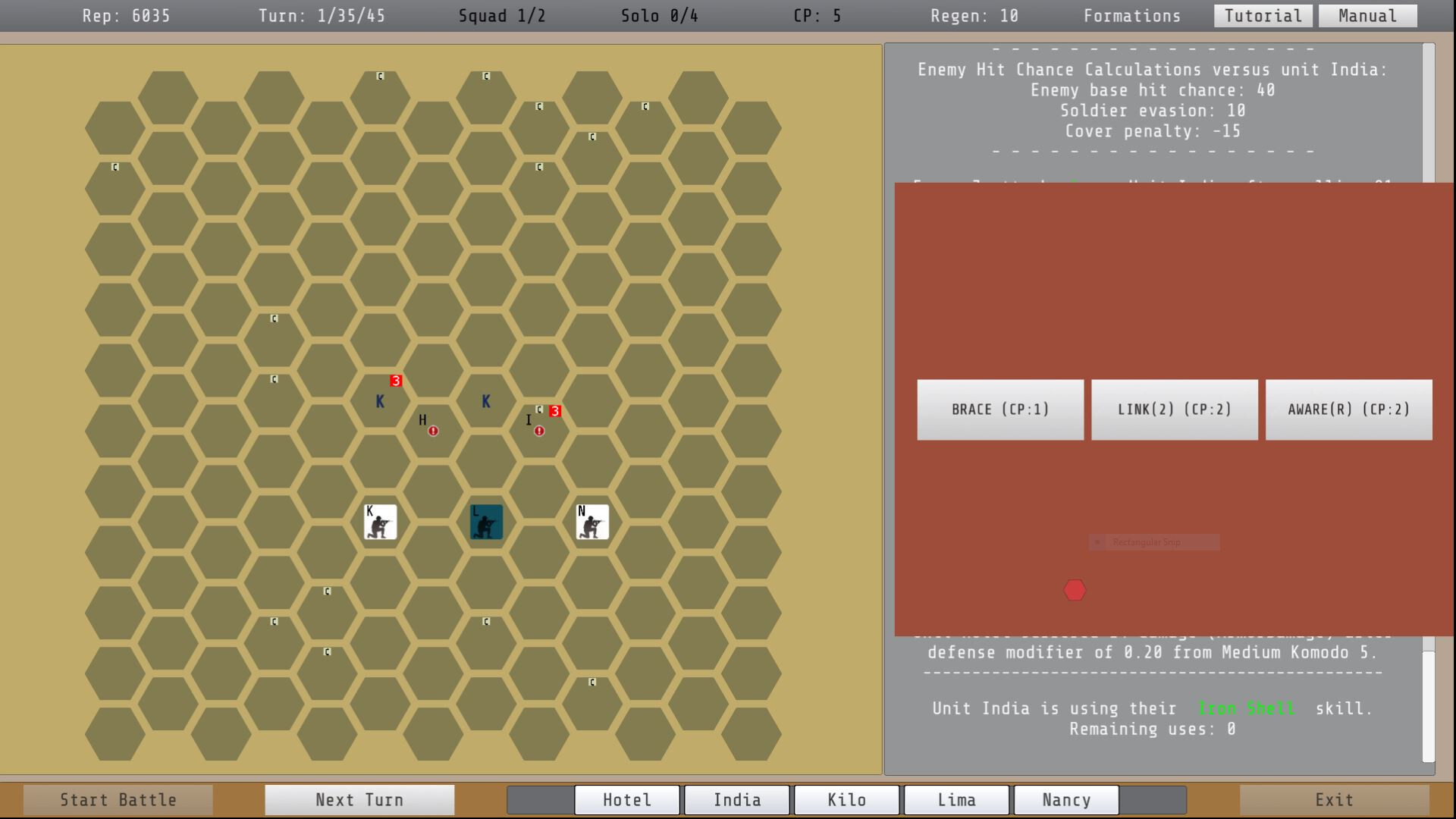This screenshot has height=819, width=1456.
Task: Open the Formations menu
Action: click(x=1131, y=15)
